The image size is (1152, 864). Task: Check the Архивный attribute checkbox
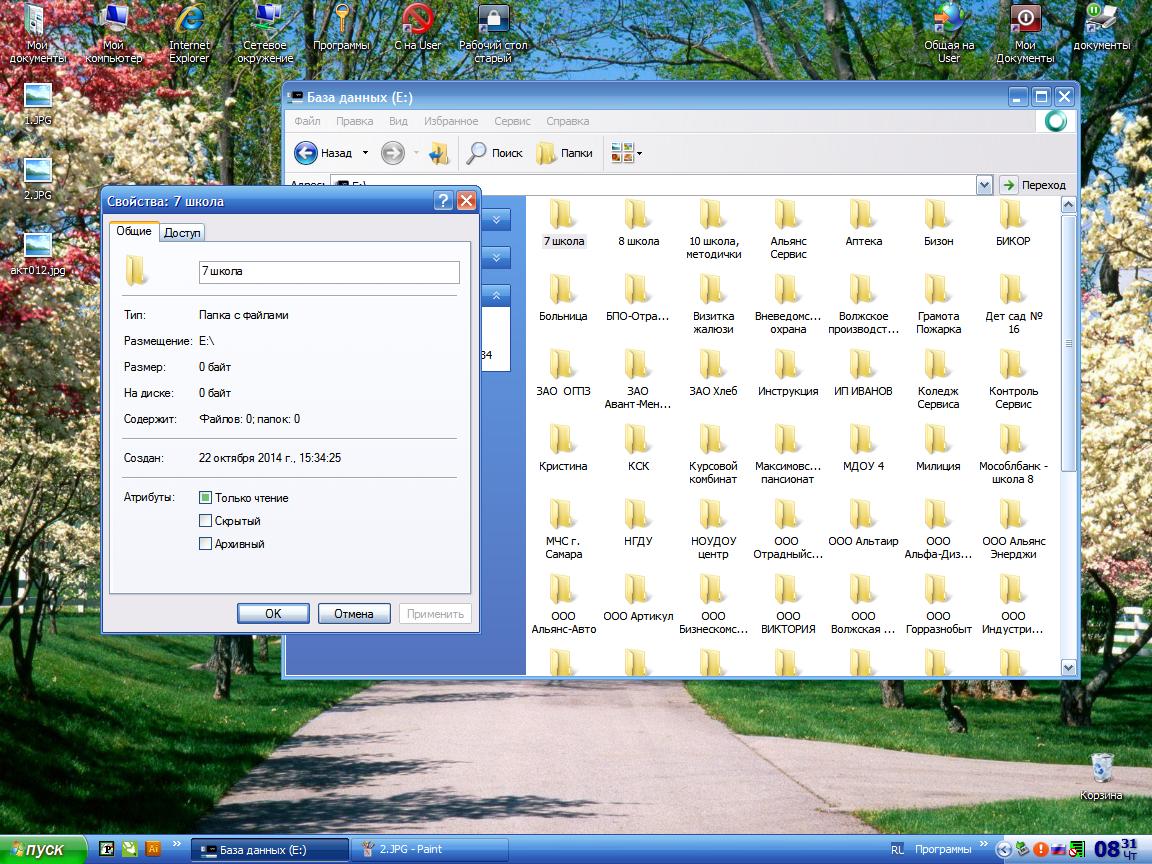tap(206, 544)
